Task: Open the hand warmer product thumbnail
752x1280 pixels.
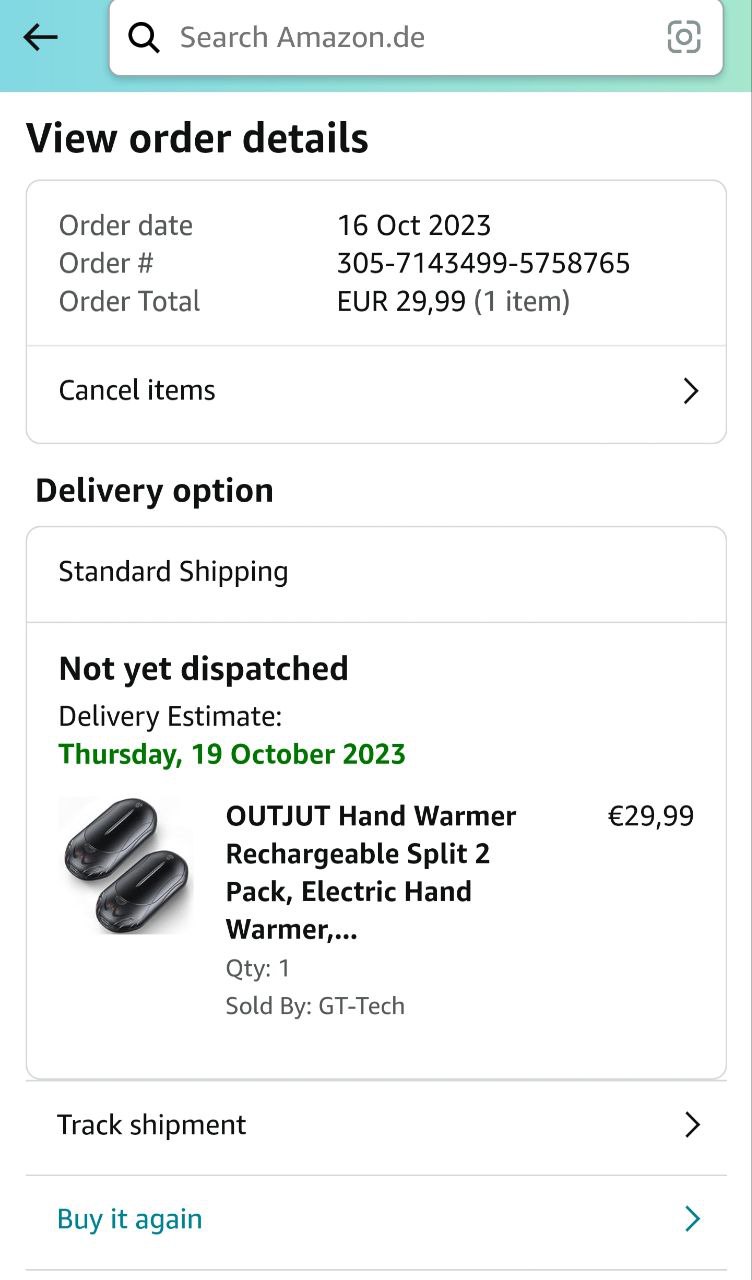Action: [x=125, y=866]
